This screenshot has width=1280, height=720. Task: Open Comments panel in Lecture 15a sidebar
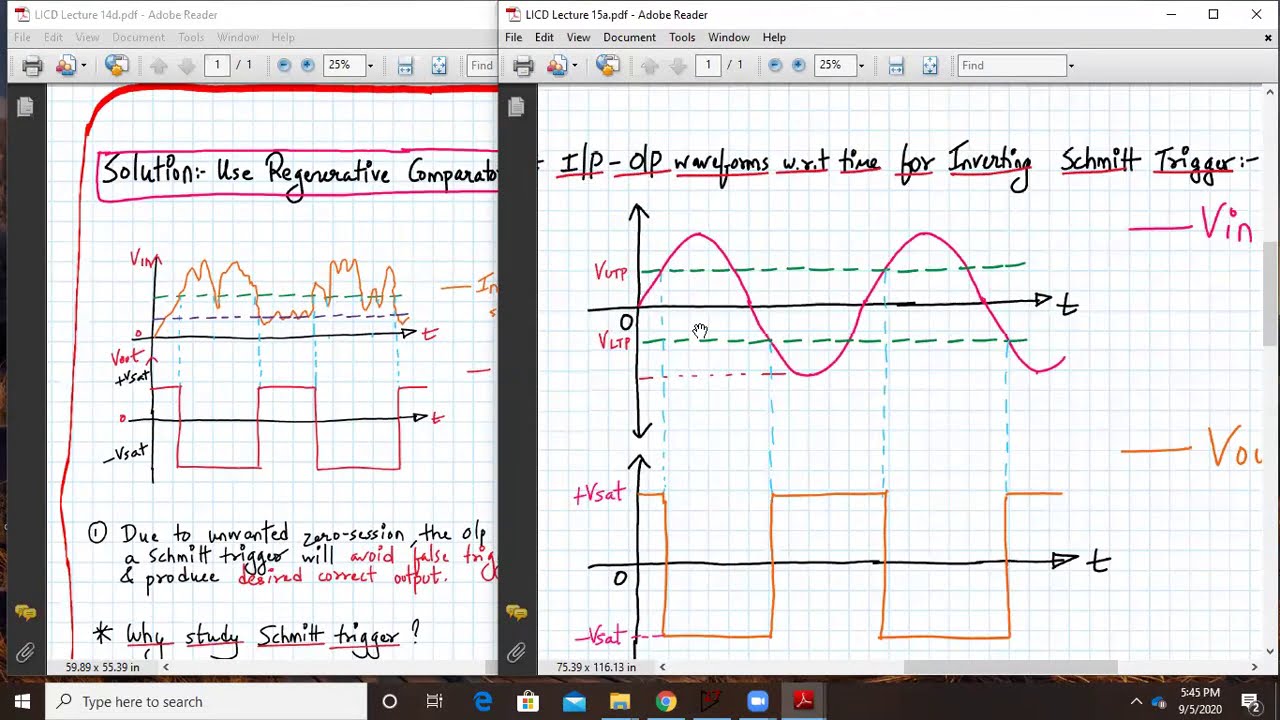coord(516,612)
